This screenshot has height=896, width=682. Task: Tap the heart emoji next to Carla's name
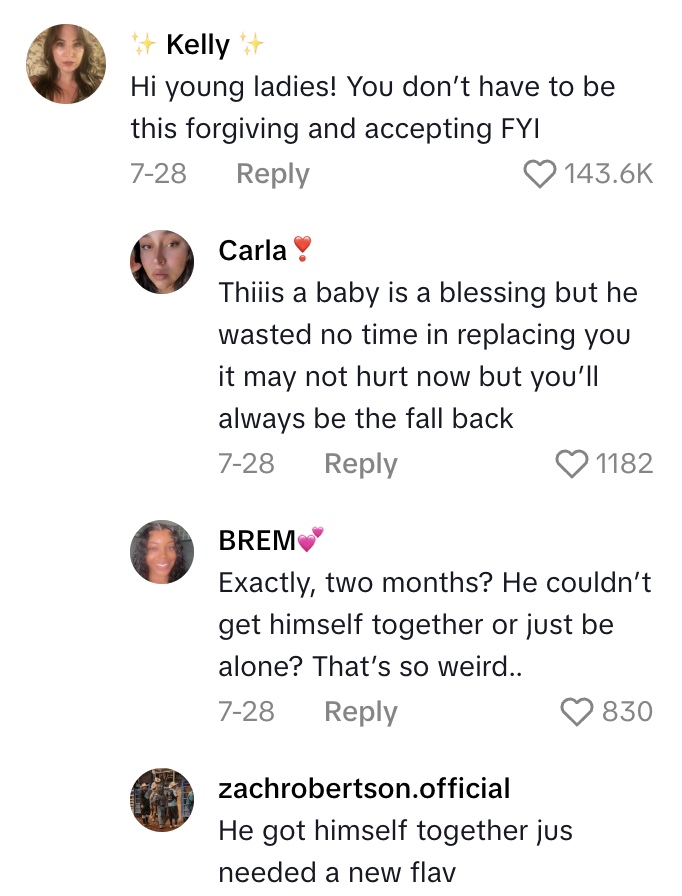pyautogui.click(x=302, y=249)
